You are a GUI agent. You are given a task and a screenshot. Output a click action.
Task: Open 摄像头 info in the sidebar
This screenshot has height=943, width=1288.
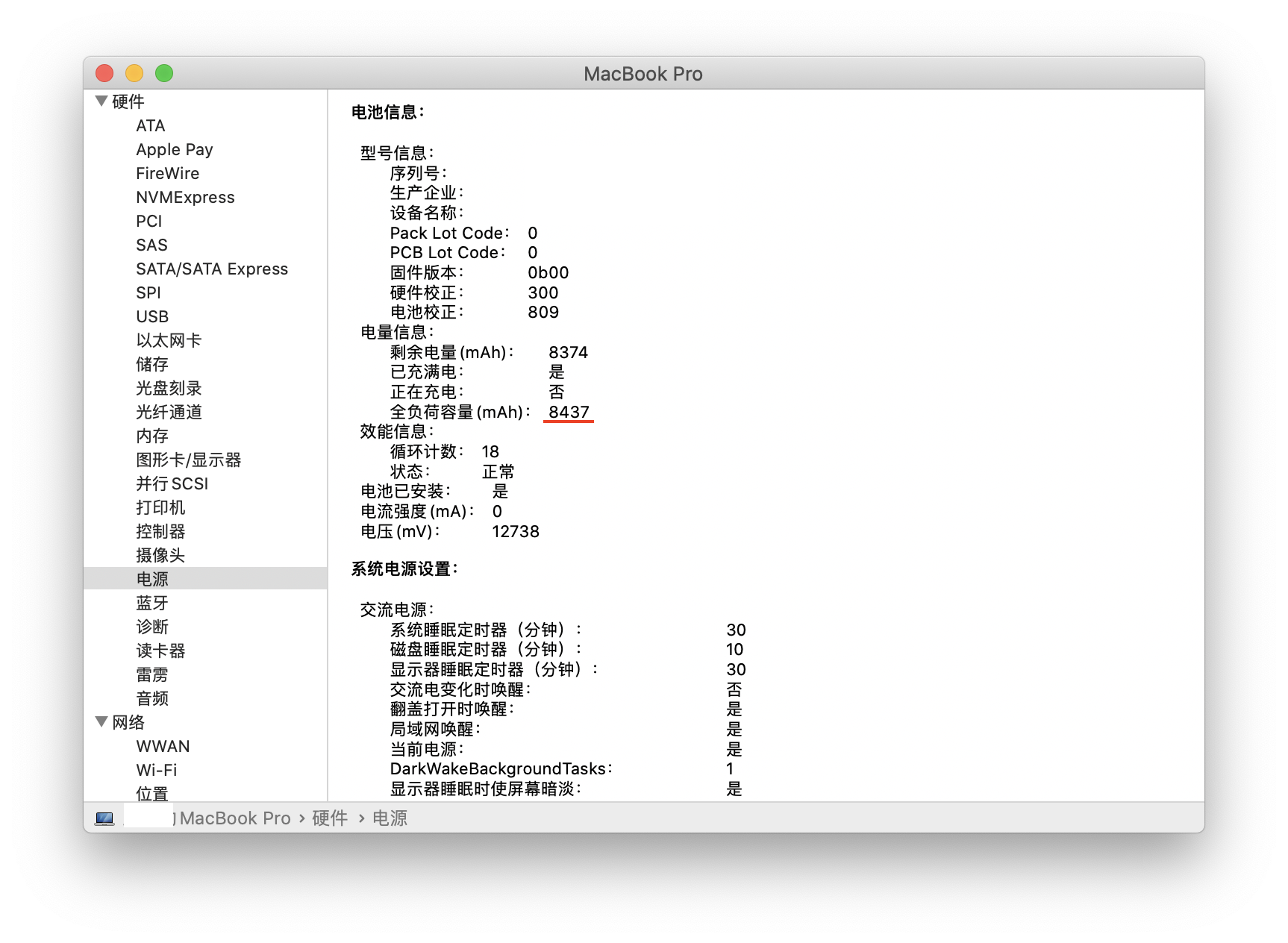click(x=160, y=555)
